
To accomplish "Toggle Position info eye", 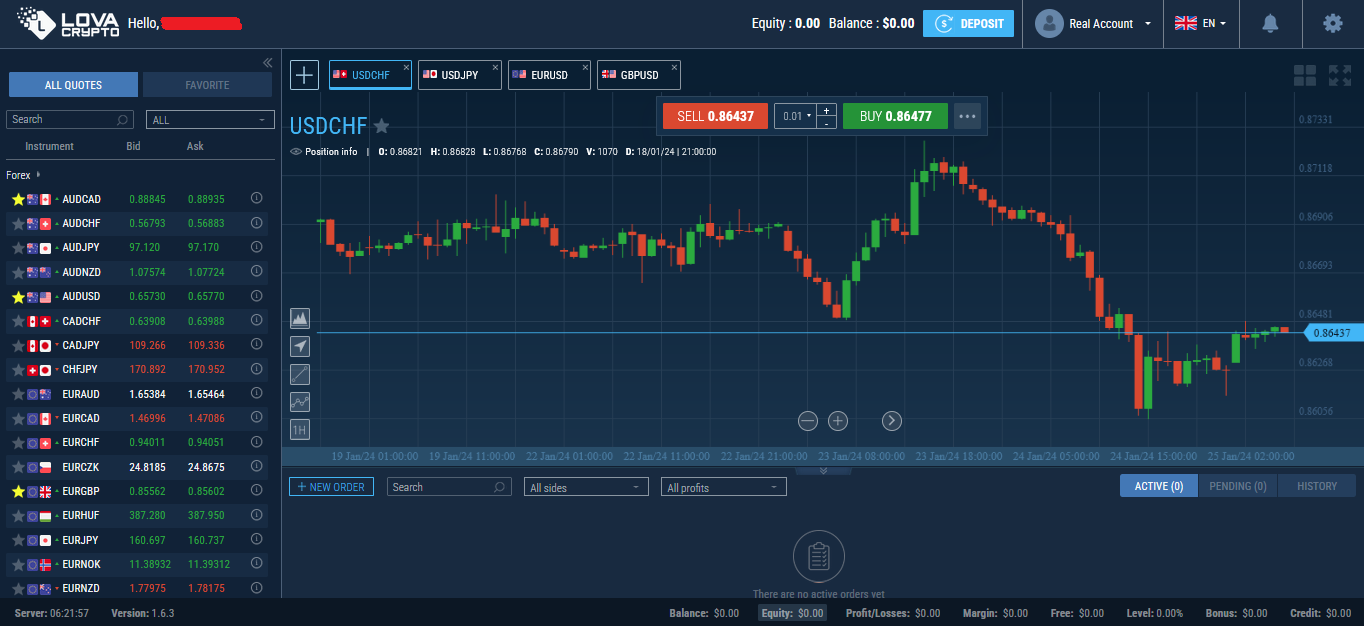I will click(x=296, y=152).
